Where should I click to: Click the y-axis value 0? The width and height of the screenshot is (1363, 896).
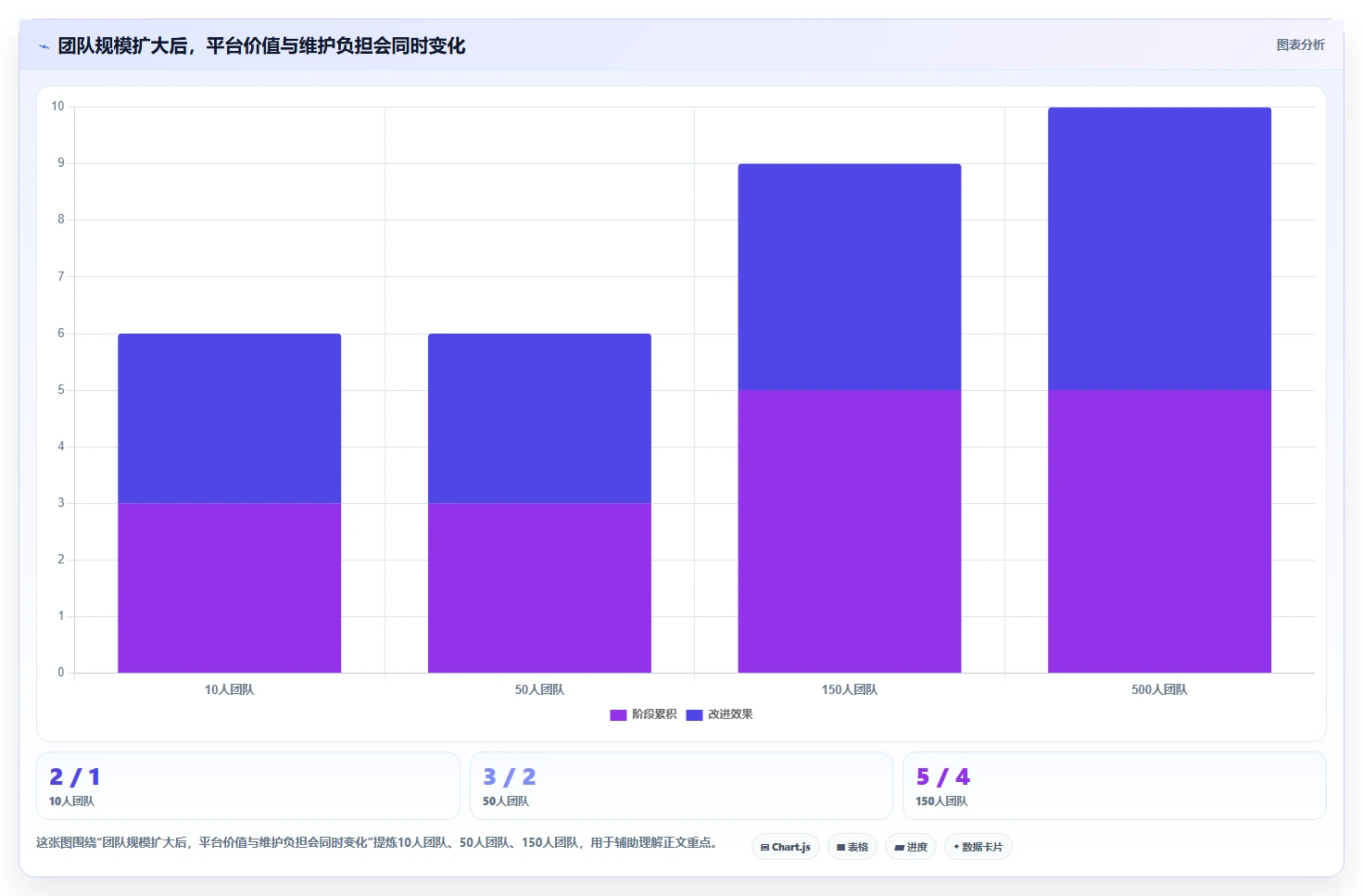click(61, 673)
